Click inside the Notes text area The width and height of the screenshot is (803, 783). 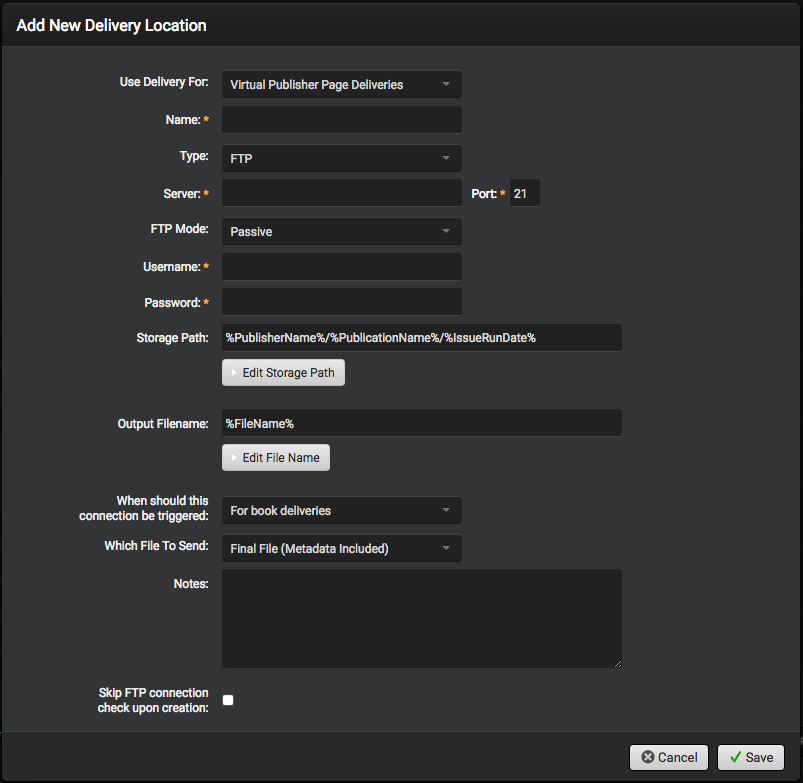coord(421,618)
